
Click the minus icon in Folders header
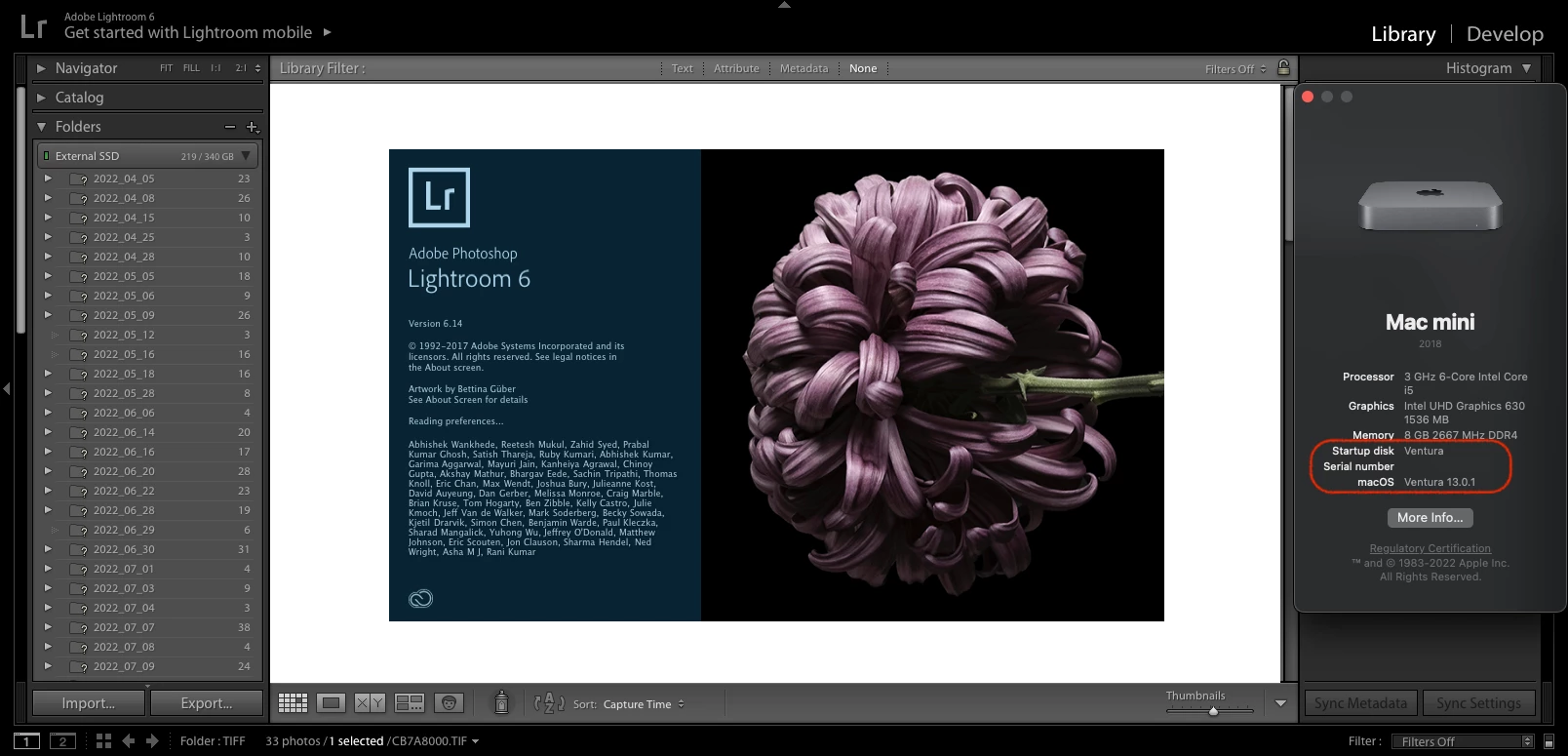click(x=230, y=127)
